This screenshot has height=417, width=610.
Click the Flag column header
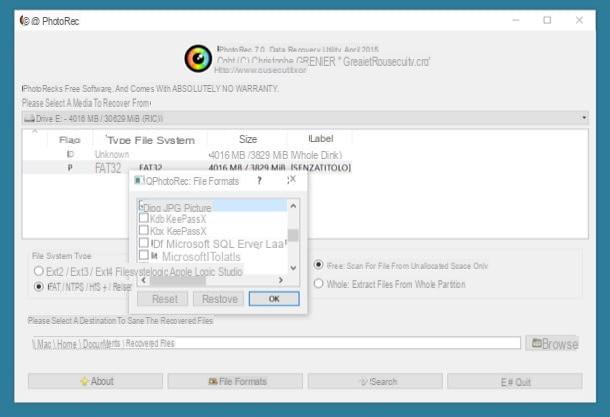pos(70,140)
